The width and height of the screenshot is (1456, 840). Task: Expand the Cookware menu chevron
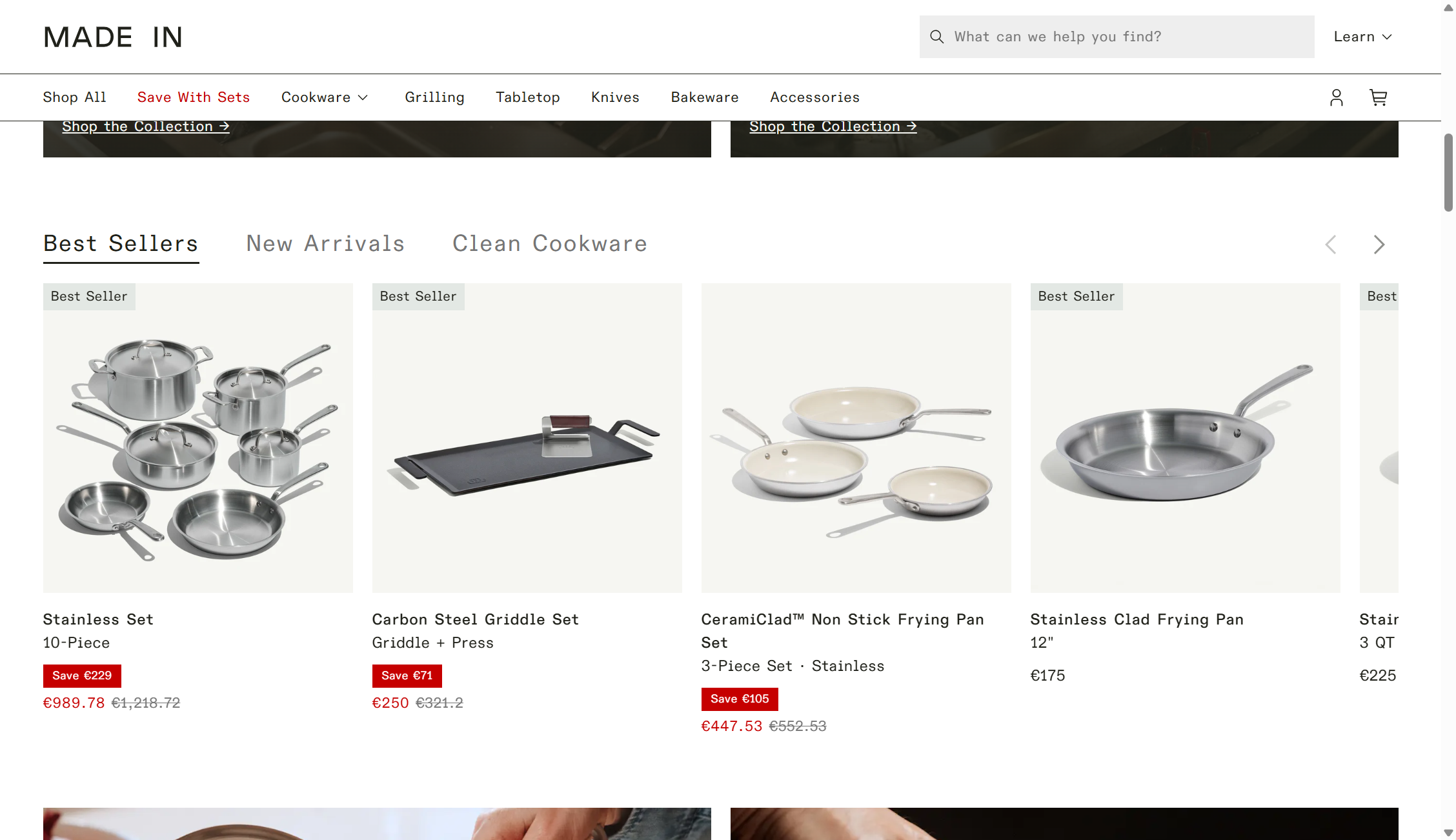[x=363, y=97]
